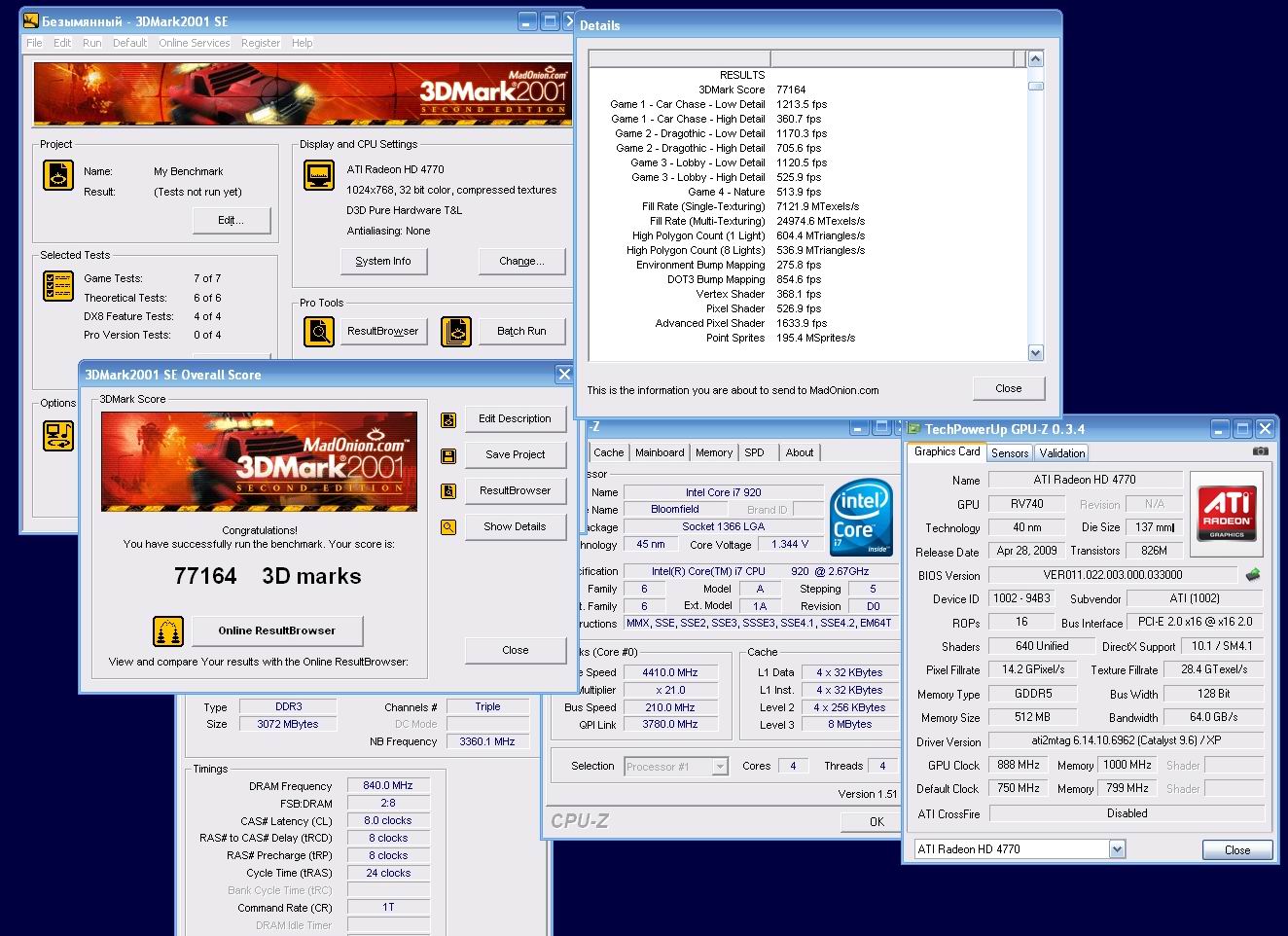Image resolution: width=1288 pixels, height=936 pixels.
Task: Click the DRAM Frequency 840.0 MHz value
Action: click(x=388, y=786)
